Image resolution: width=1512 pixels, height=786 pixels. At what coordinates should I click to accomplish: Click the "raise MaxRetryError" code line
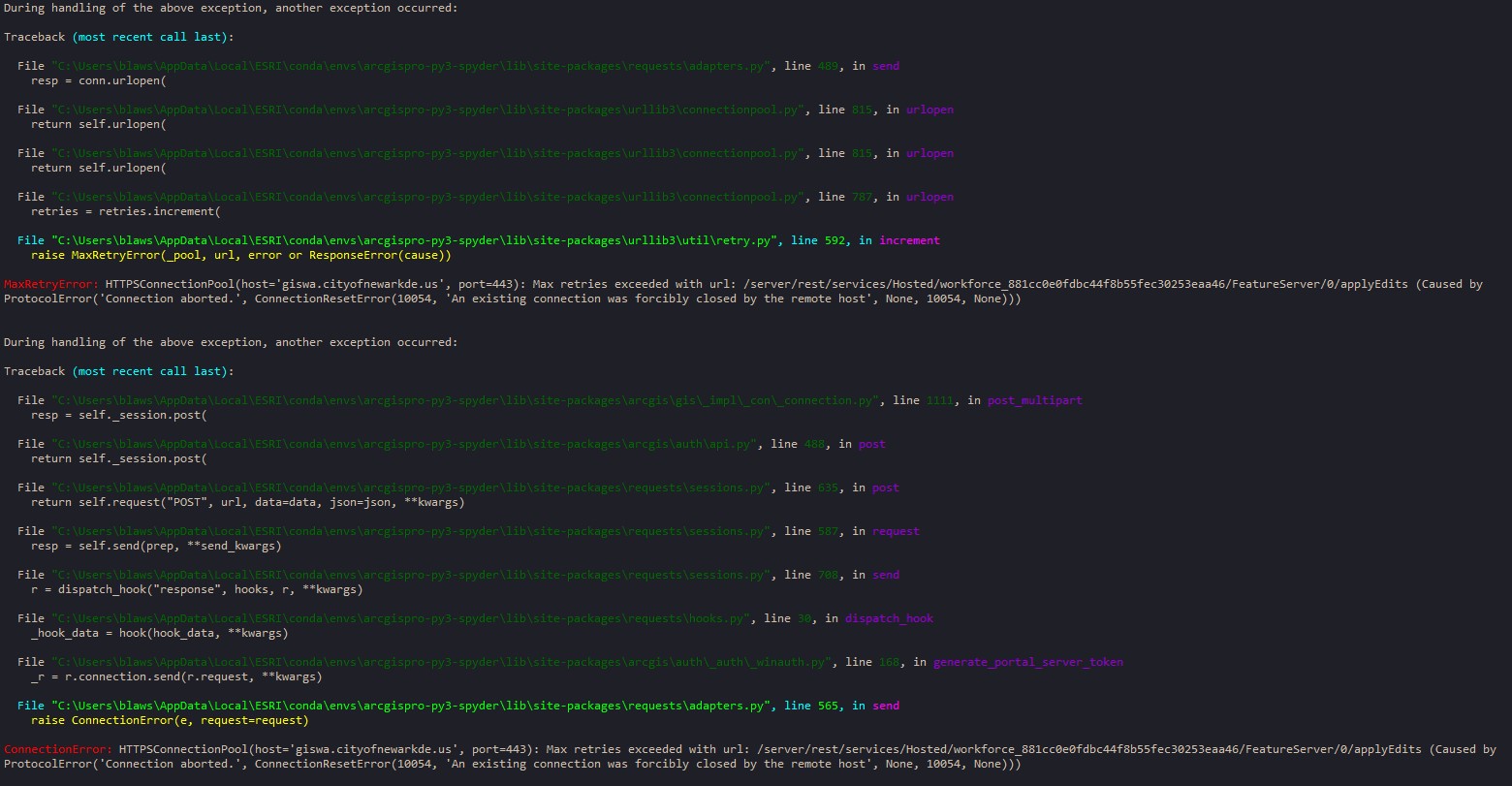(x=241, y=255)
